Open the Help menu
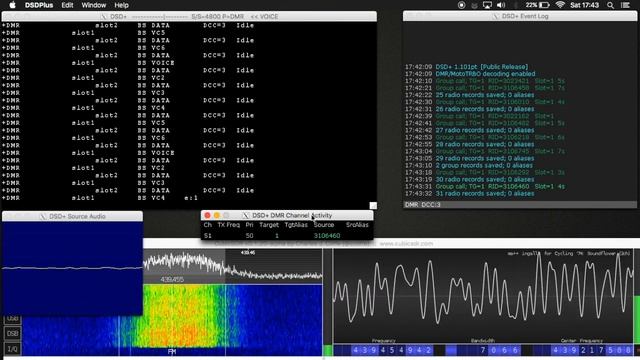This screenshot has height=360, width=640. [121, 5]
